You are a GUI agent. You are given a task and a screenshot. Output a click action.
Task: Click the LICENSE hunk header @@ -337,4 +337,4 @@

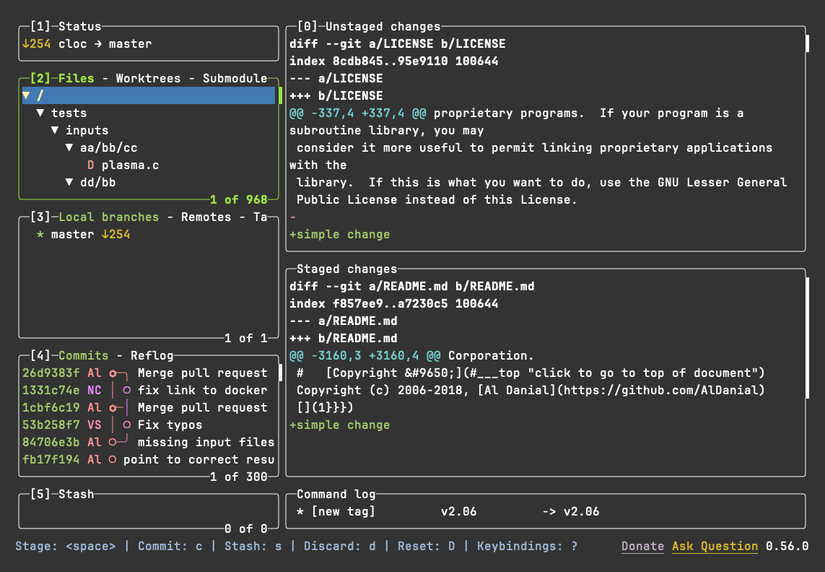pyautogui.click(x=358, y=113)
